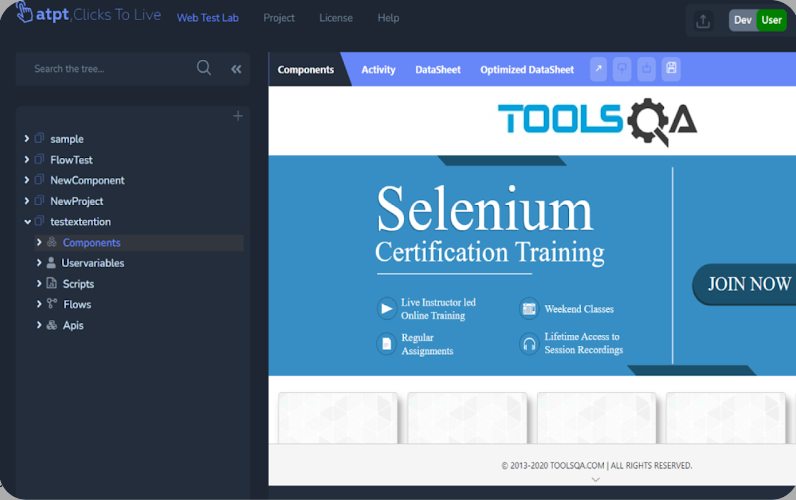The width and height of the screenshot is (796, 500).
Task: Click the testextention project pages icon
Action: coord(39,221)
